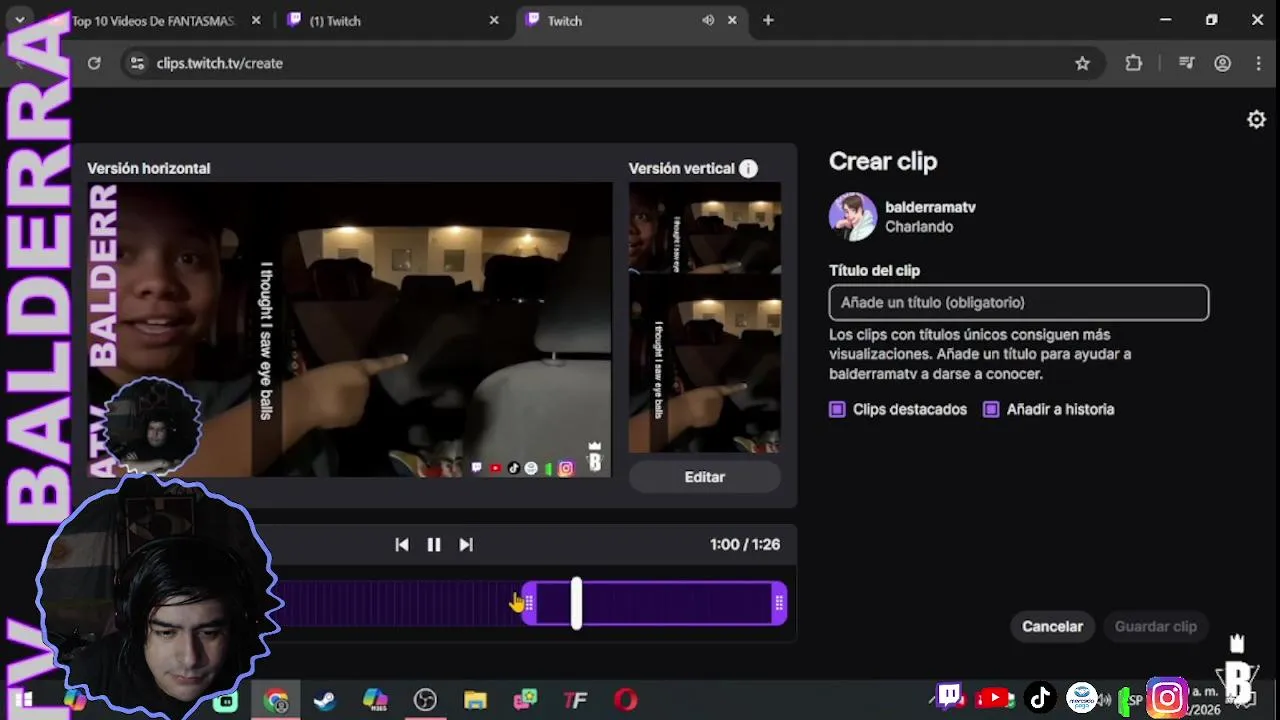This screenshot has height=720, width=1280.
Task: Focus the Título del clip field
Action: pos(1019,302)
